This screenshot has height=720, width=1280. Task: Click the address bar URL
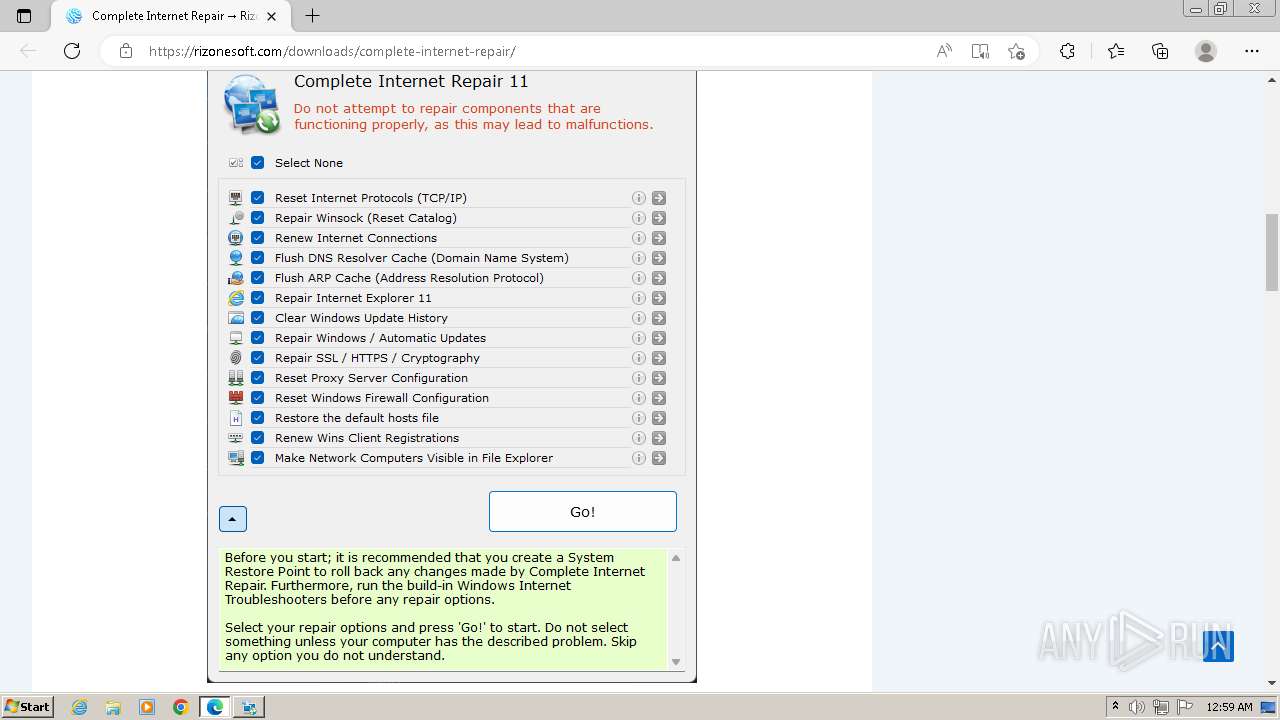coord(332,51)
